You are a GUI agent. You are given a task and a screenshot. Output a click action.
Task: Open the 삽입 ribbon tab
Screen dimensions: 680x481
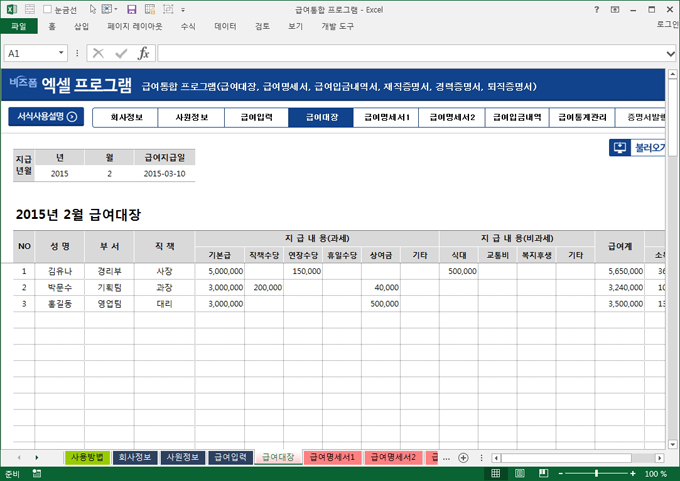click(81, 26)
